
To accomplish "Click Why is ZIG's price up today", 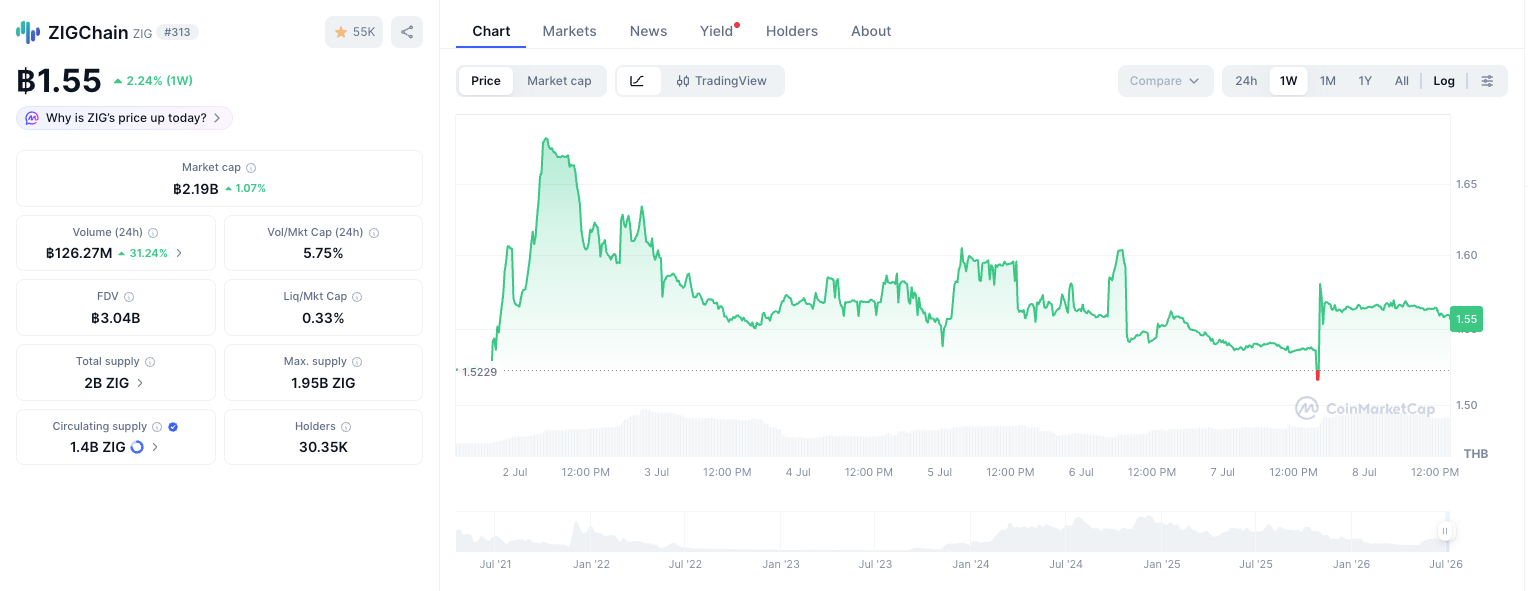I will pyautogui.click(x=124, y=118).
